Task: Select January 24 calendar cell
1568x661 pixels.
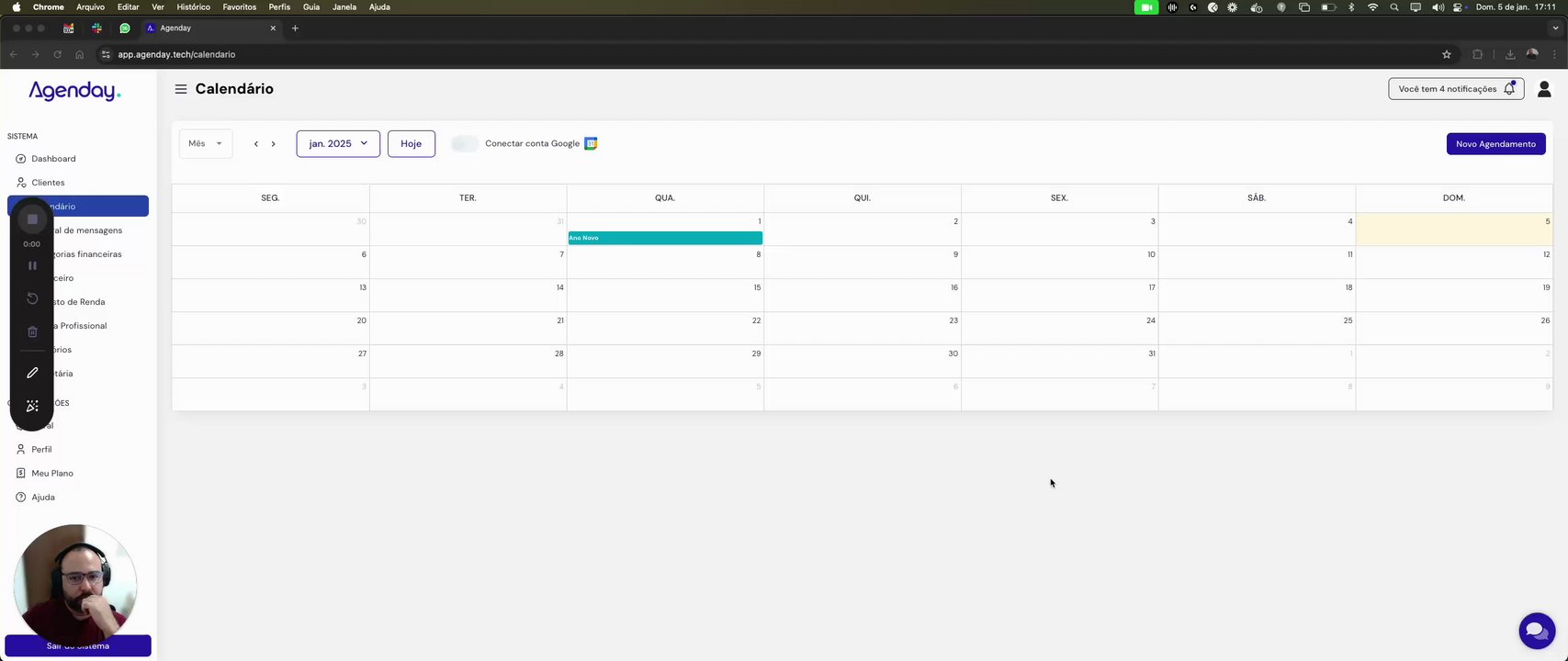Action: click(x=1059, y=329)
